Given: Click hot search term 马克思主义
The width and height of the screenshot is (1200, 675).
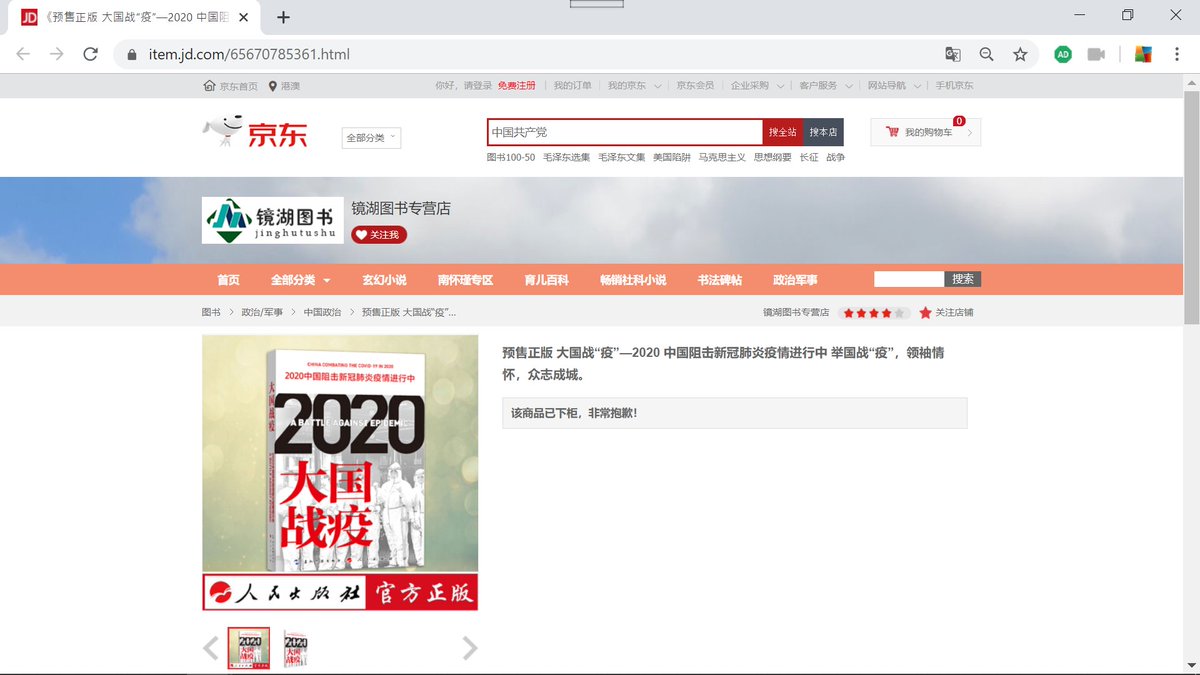Looking at the screenshot, I should click(722, 158).
